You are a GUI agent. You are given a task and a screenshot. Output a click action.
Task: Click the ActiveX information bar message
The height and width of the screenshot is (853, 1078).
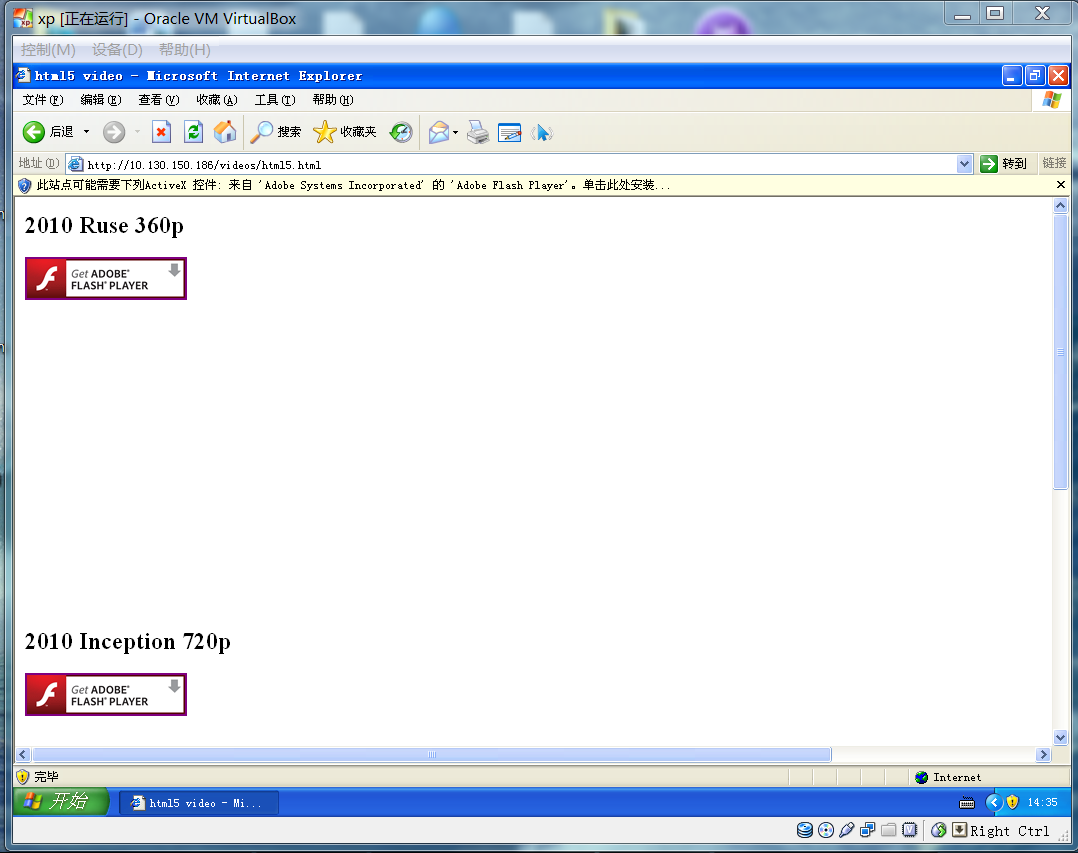point(353,185)
